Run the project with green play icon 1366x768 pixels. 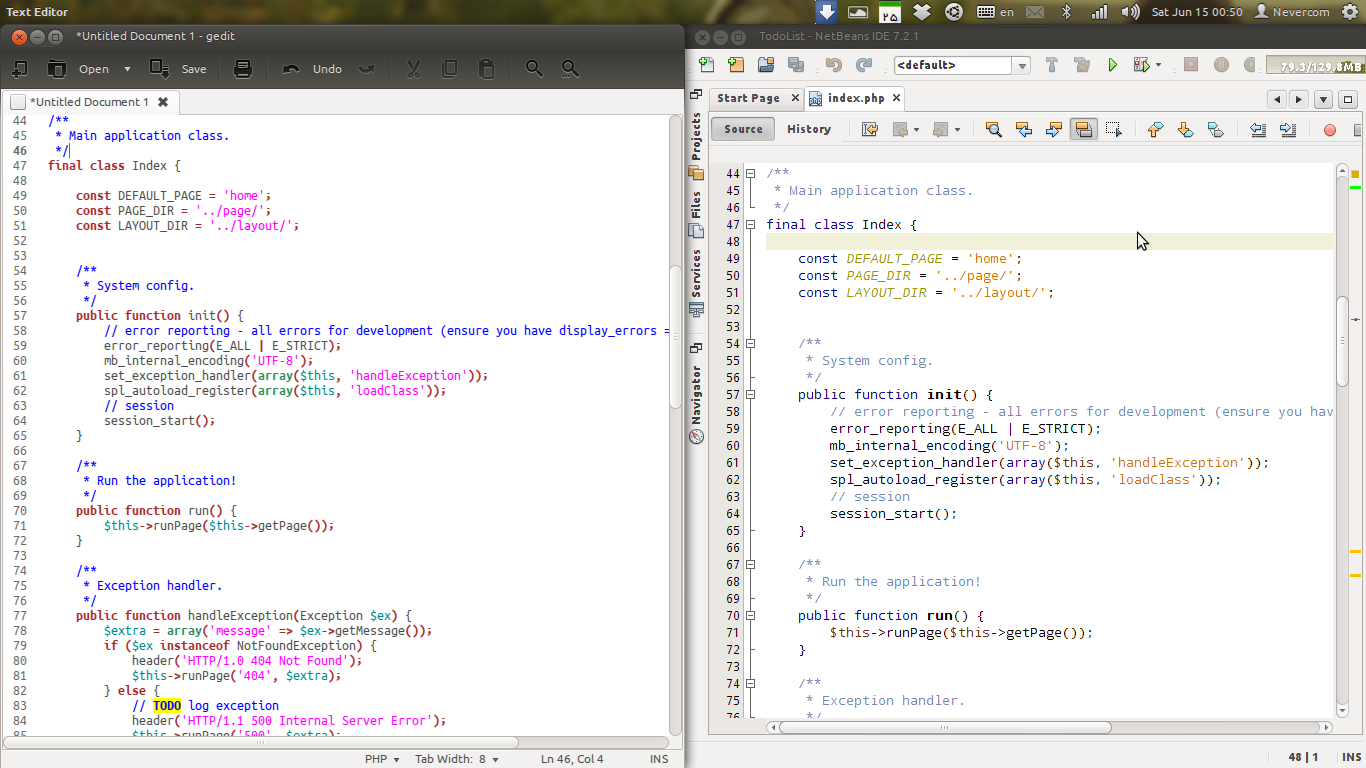[x=1112, y=65]
